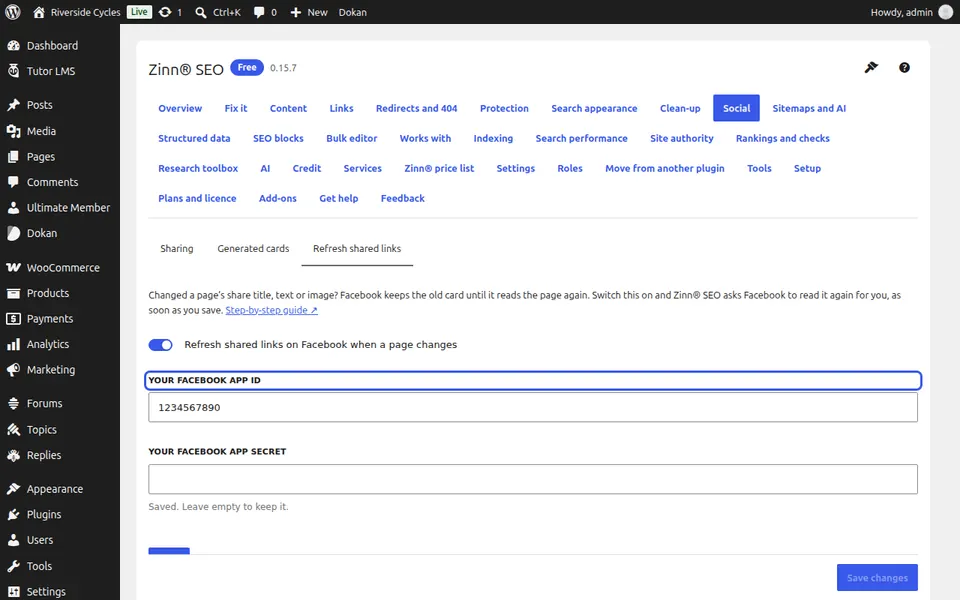Disable Refresh shared links on Facebook toggle
This screenshot has width=960, height=600.
160,345
